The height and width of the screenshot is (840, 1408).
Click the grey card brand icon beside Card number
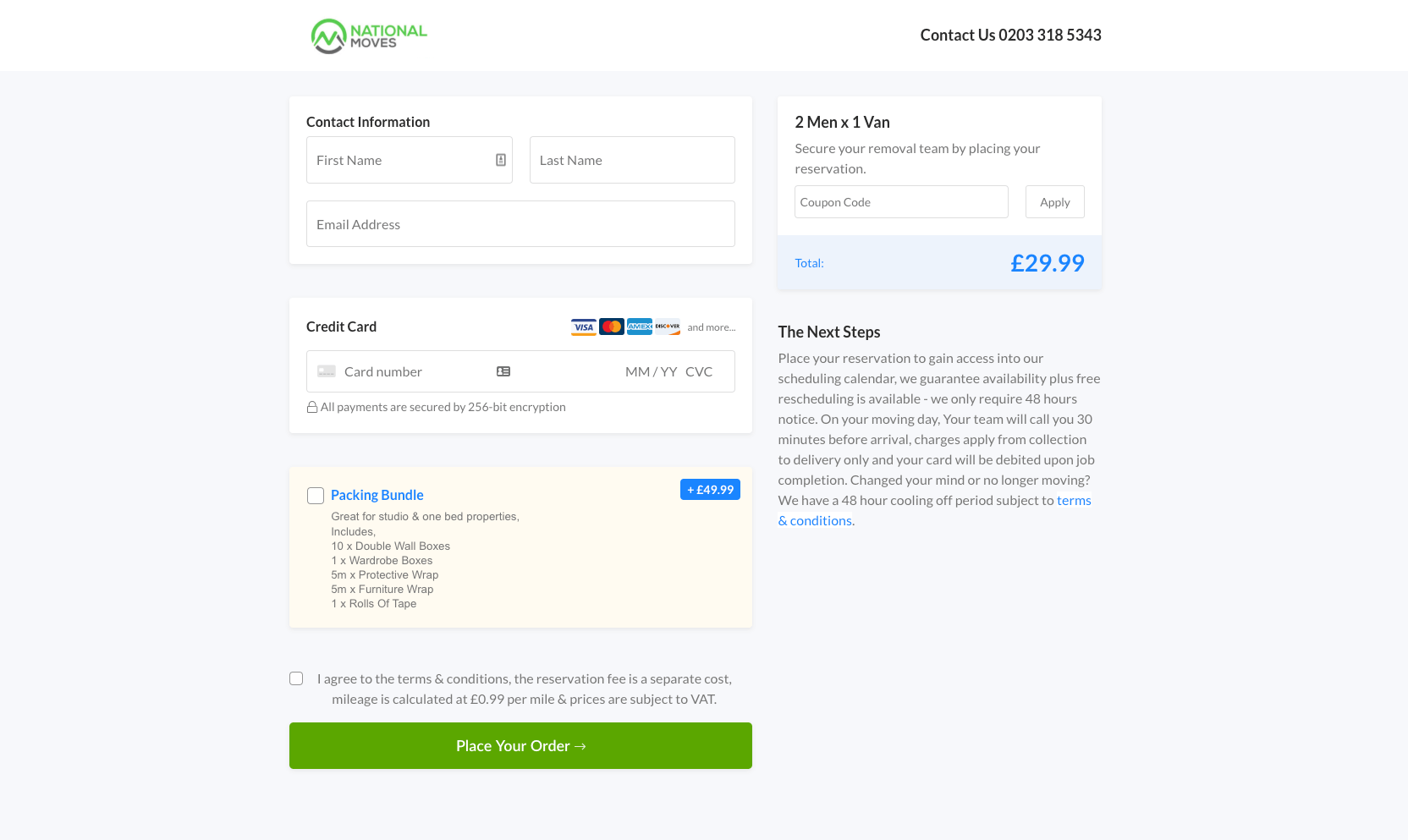pos(327,371)
